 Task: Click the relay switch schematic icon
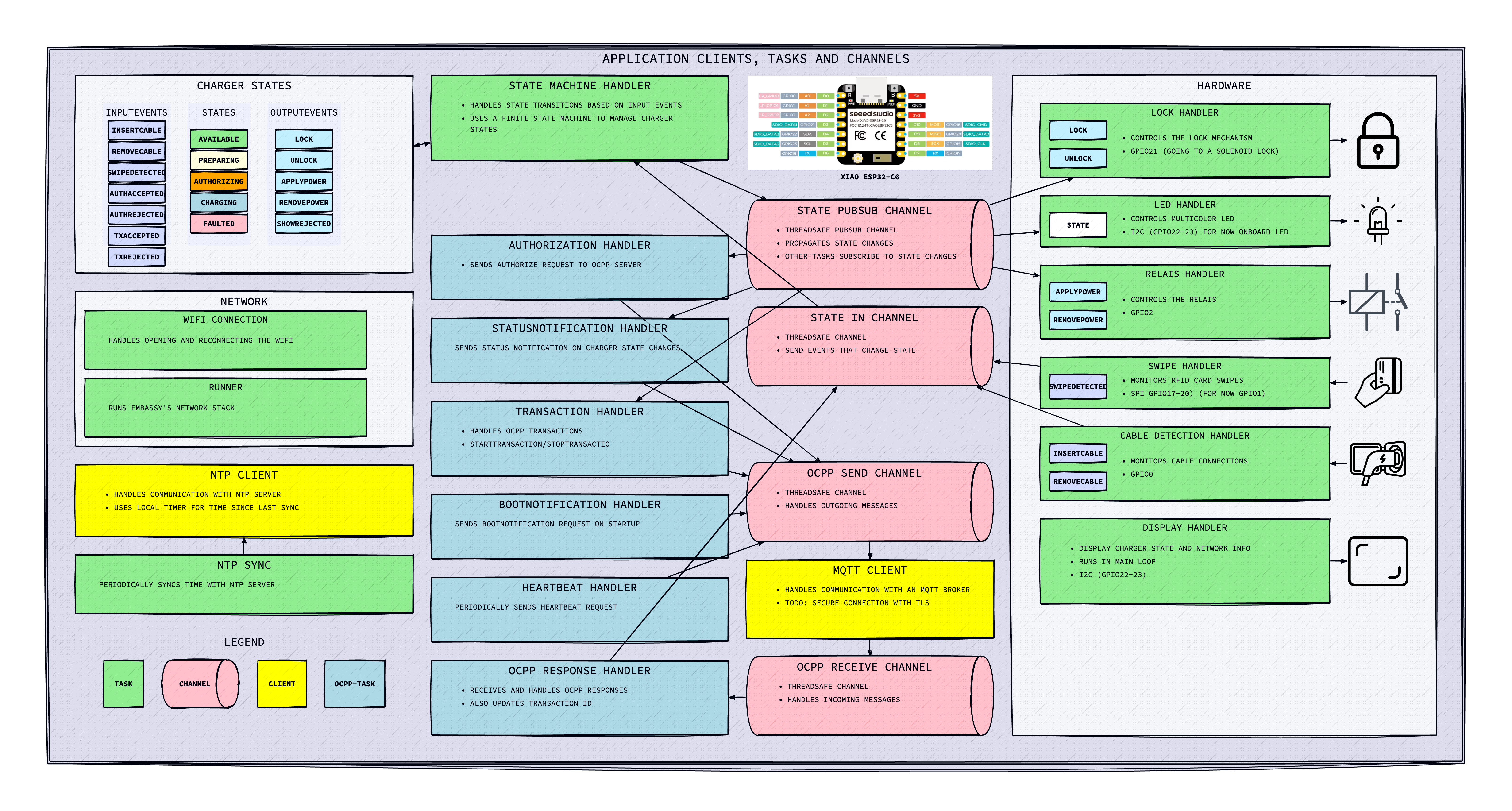click(1378, 302)
